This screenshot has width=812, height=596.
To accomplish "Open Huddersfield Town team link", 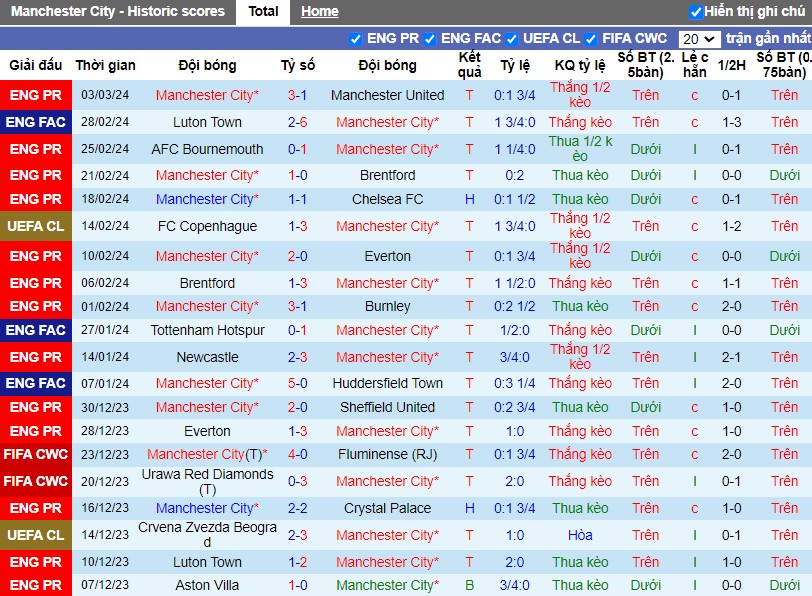I will [x=387, y=383].
